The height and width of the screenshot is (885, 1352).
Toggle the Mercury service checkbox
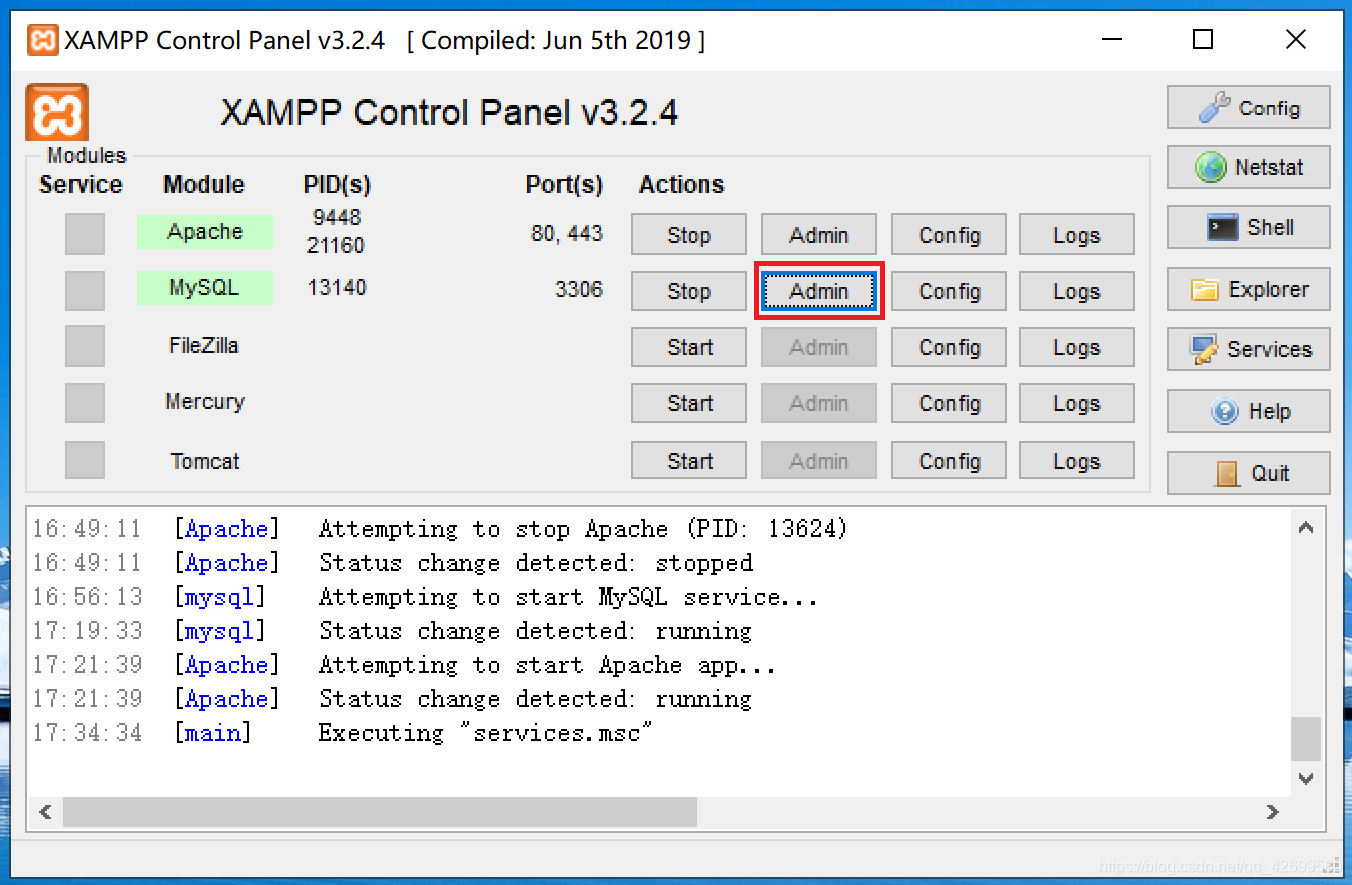tap(85, 402)
